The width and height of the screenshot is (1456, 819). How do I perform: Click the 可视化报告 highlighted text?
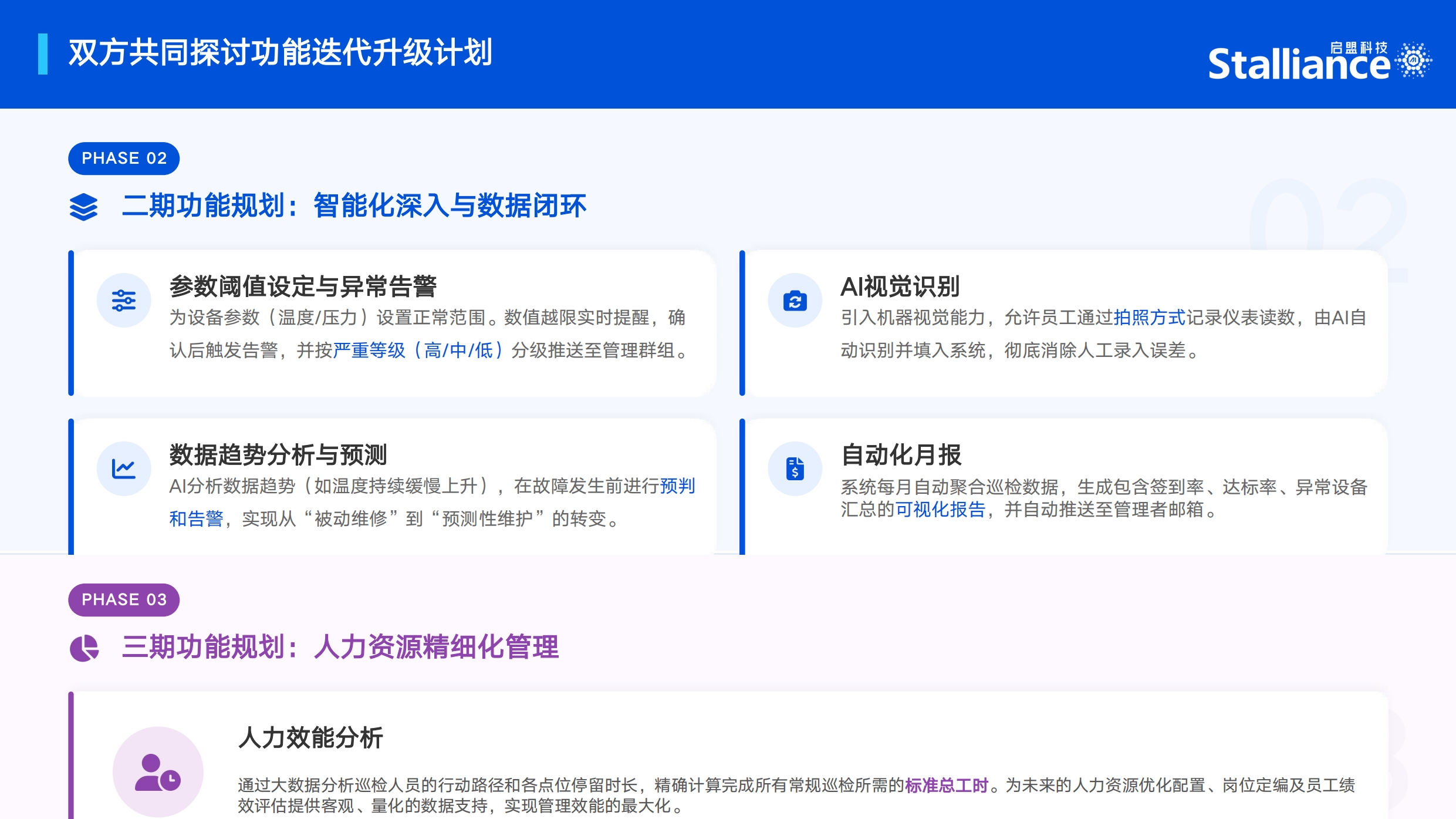coord(940,509)
